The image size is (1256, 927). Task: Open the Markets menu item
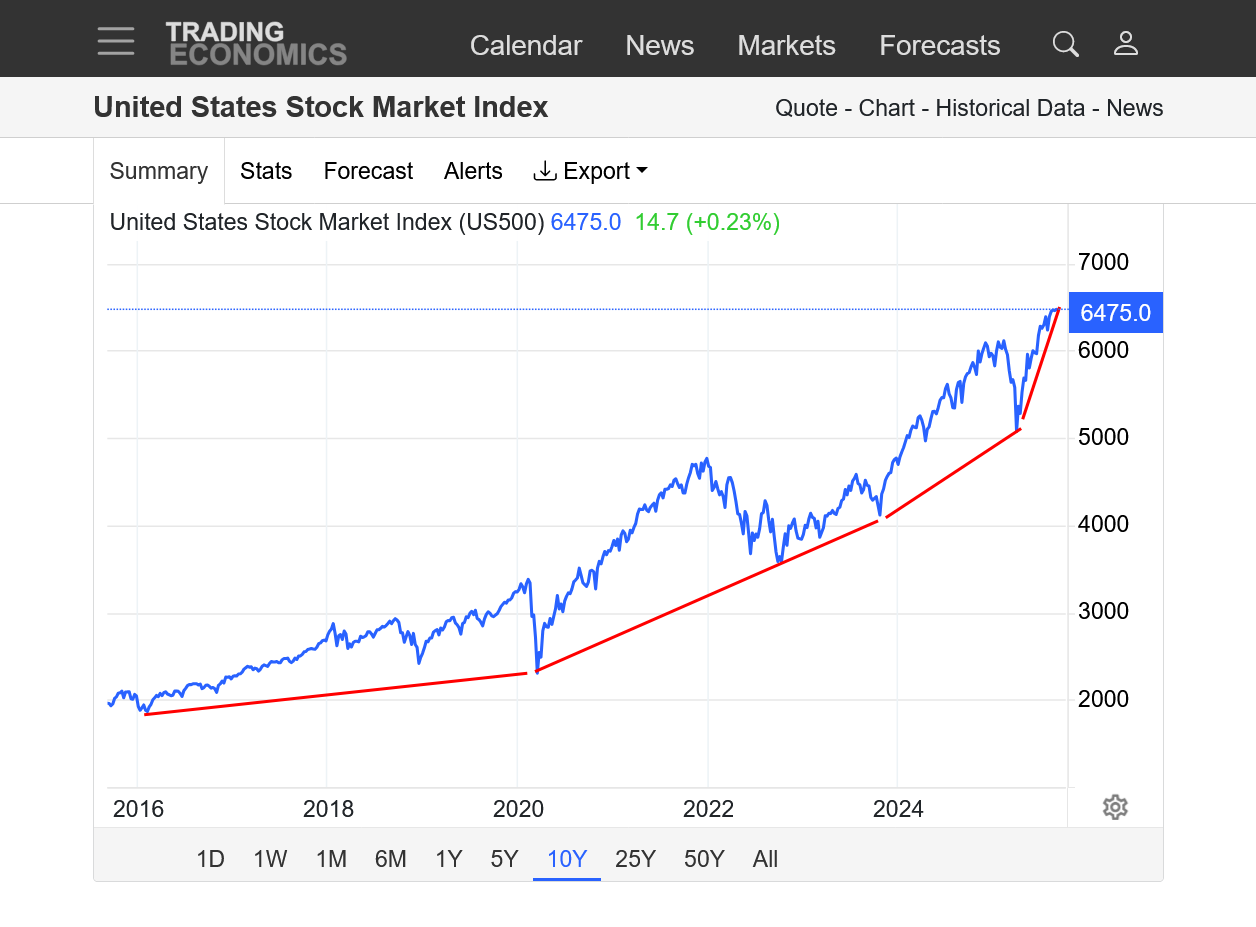point(786,45)
